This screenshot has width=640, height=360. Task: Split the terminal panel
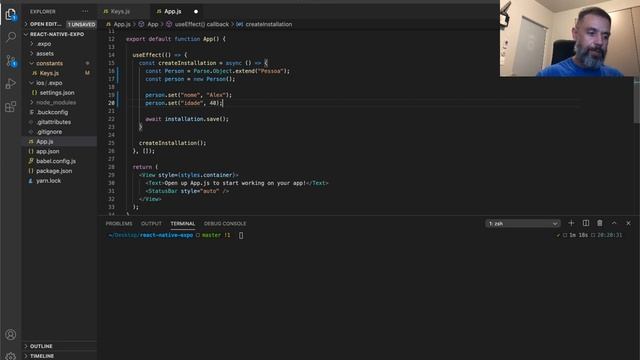tap(586, 223)
